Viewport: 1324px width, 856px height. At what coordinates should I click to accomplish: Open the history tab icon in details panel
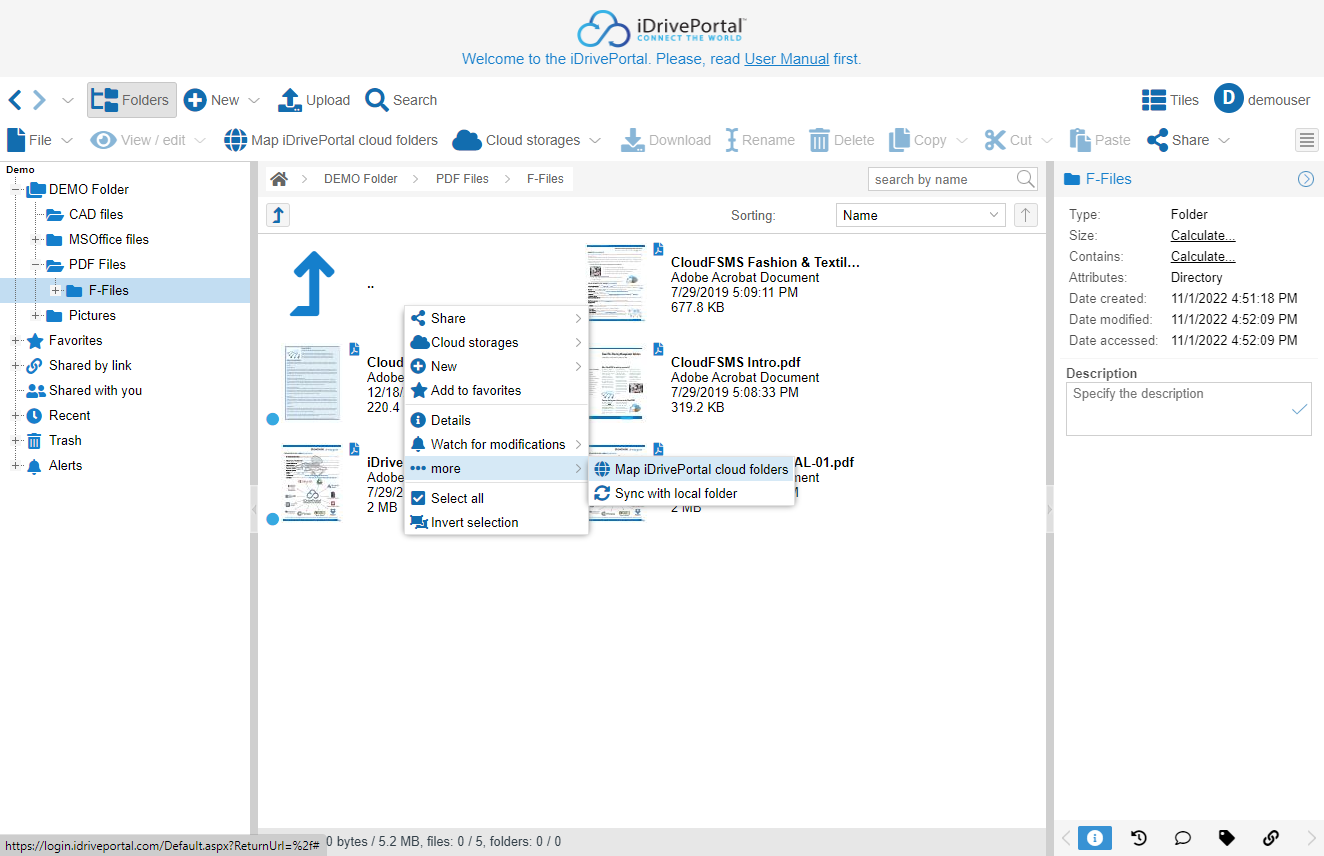coord(1138,838)
